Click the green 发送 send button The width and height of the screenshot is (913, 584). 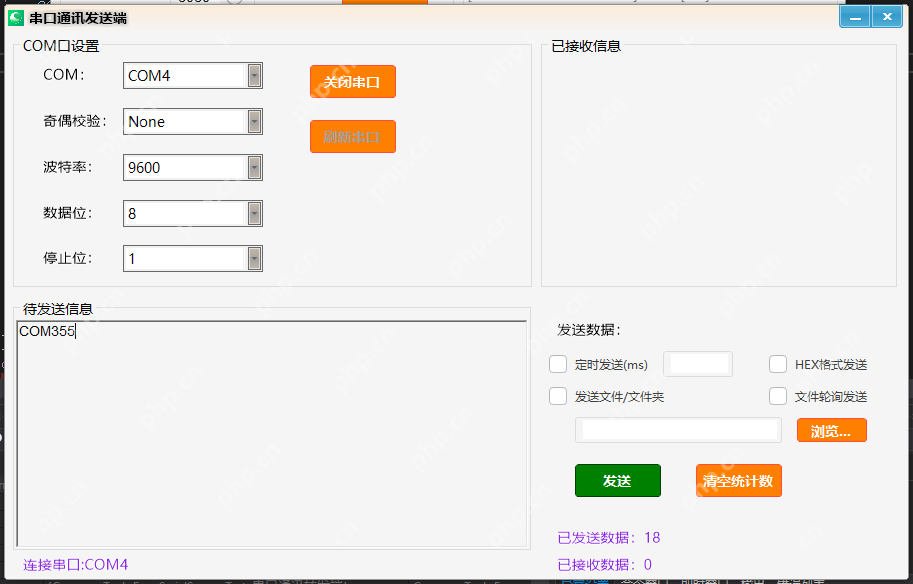point(617,480)
